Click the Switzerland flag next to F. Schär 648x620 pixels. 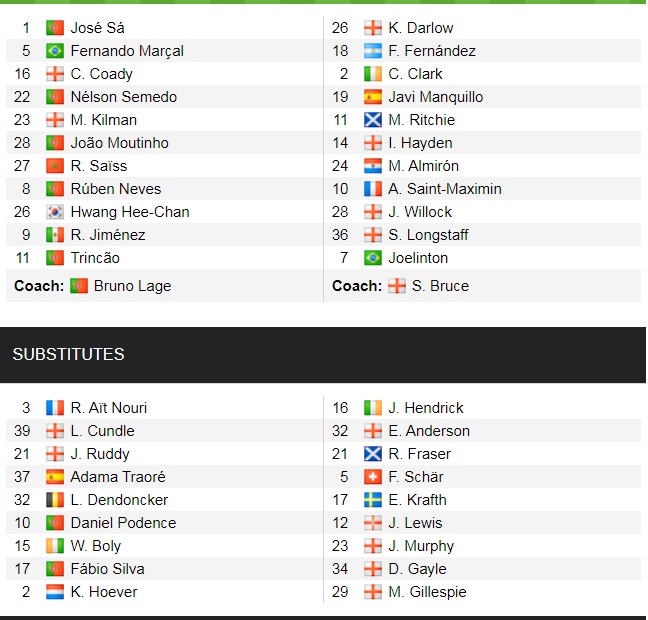tap(372, 477)
